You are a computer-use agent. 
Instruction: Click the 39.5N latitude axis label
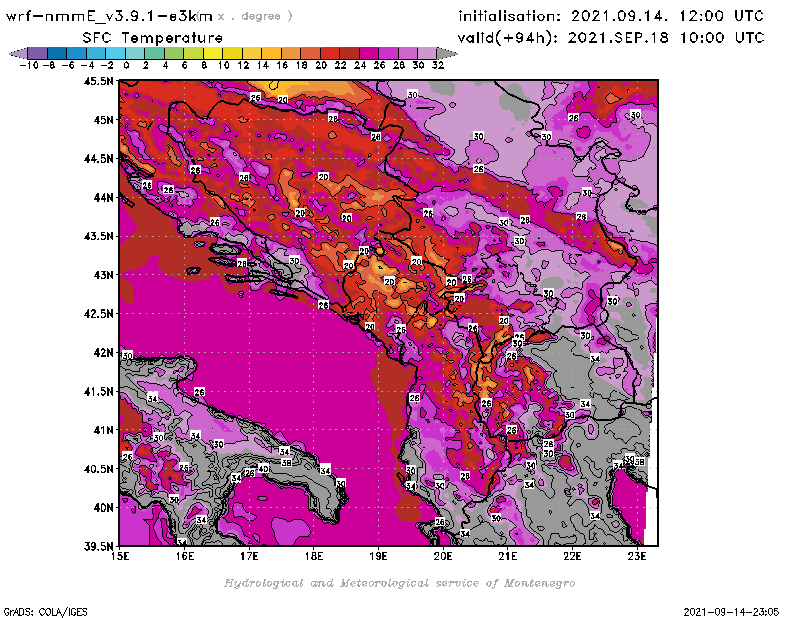[x=98, y=547]
